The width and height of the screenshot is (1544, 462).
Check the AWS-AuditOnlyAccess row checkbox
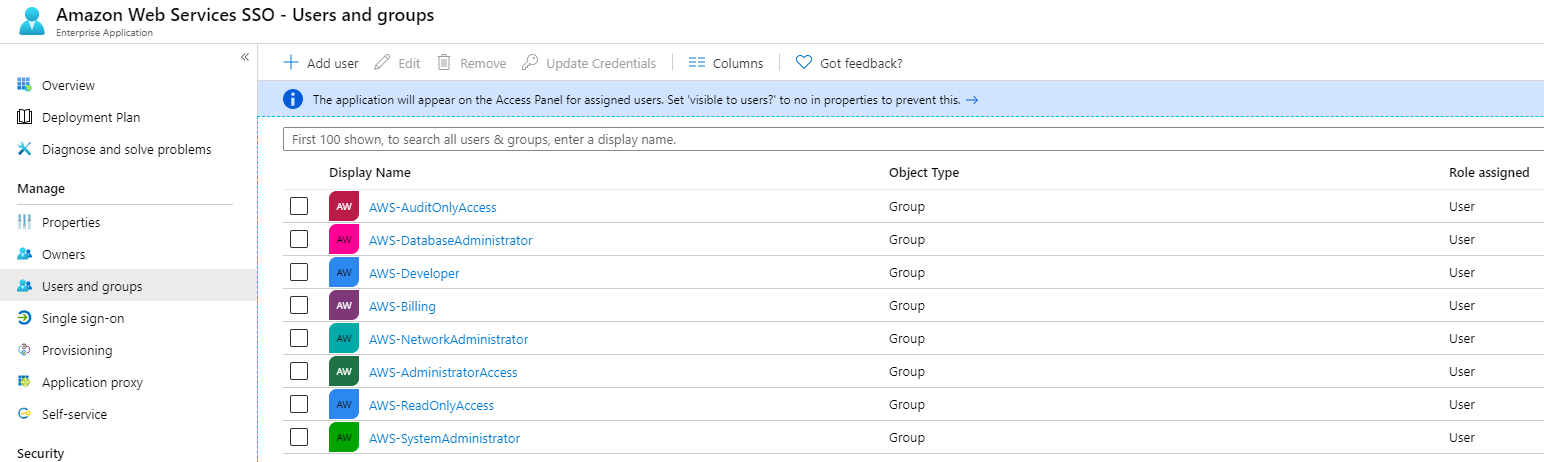pos(299,207)
